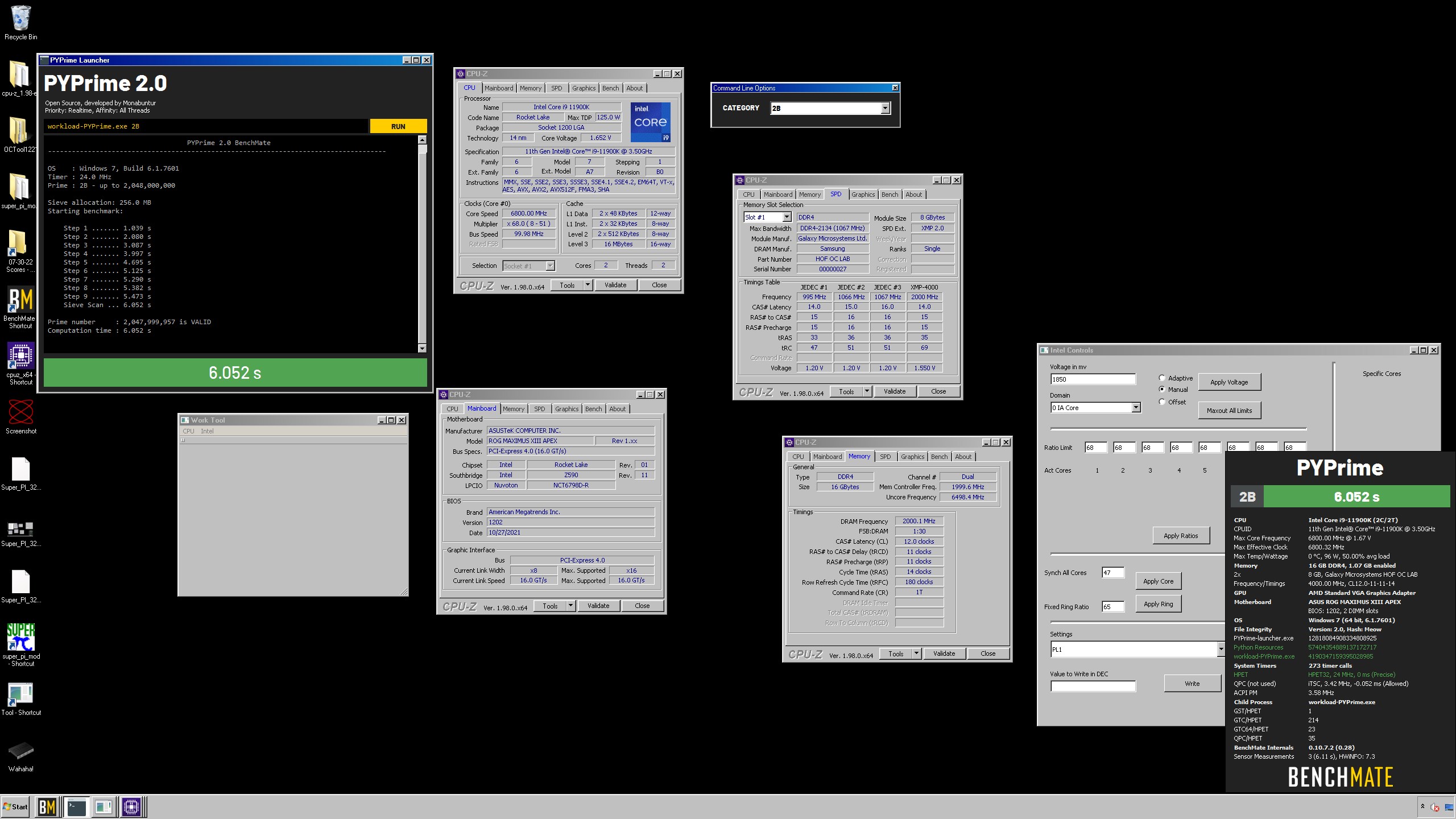
Task: Select the Offset voltage radio button
Action: [1162, 402]
